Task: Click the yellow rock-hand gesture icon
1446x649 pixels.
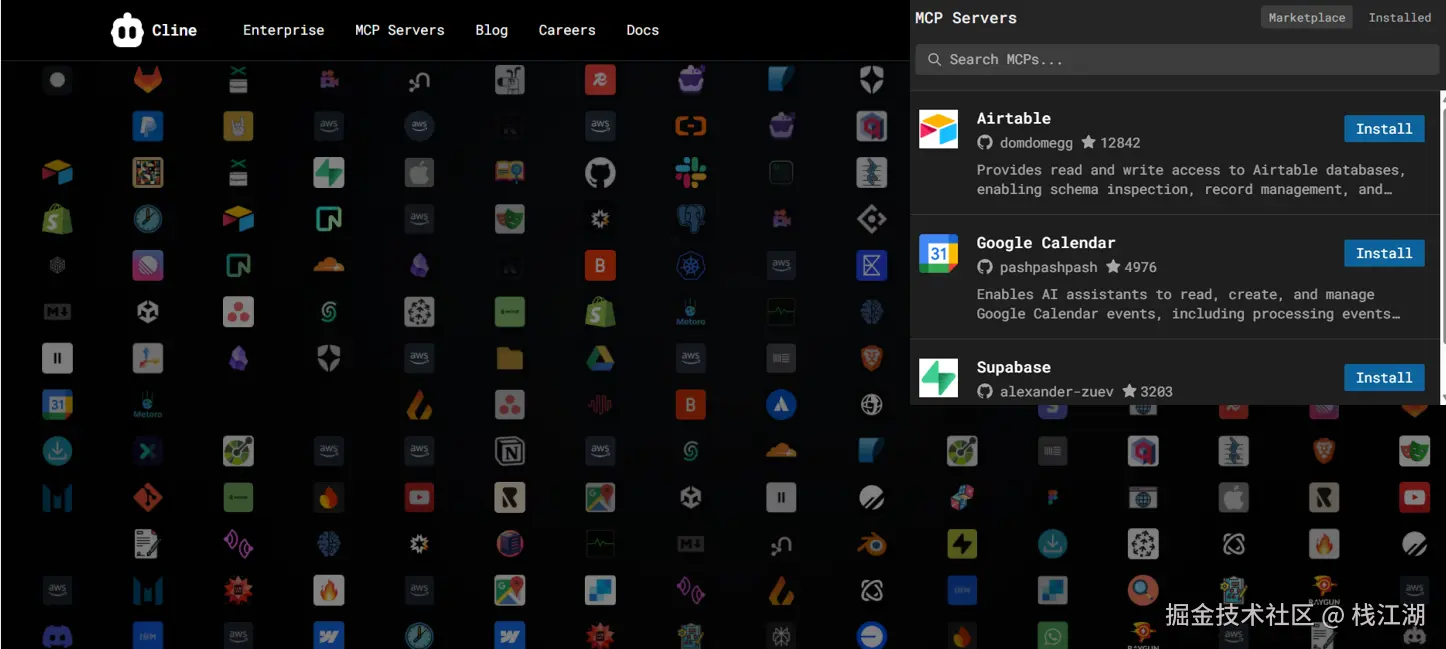Action: 238,126
